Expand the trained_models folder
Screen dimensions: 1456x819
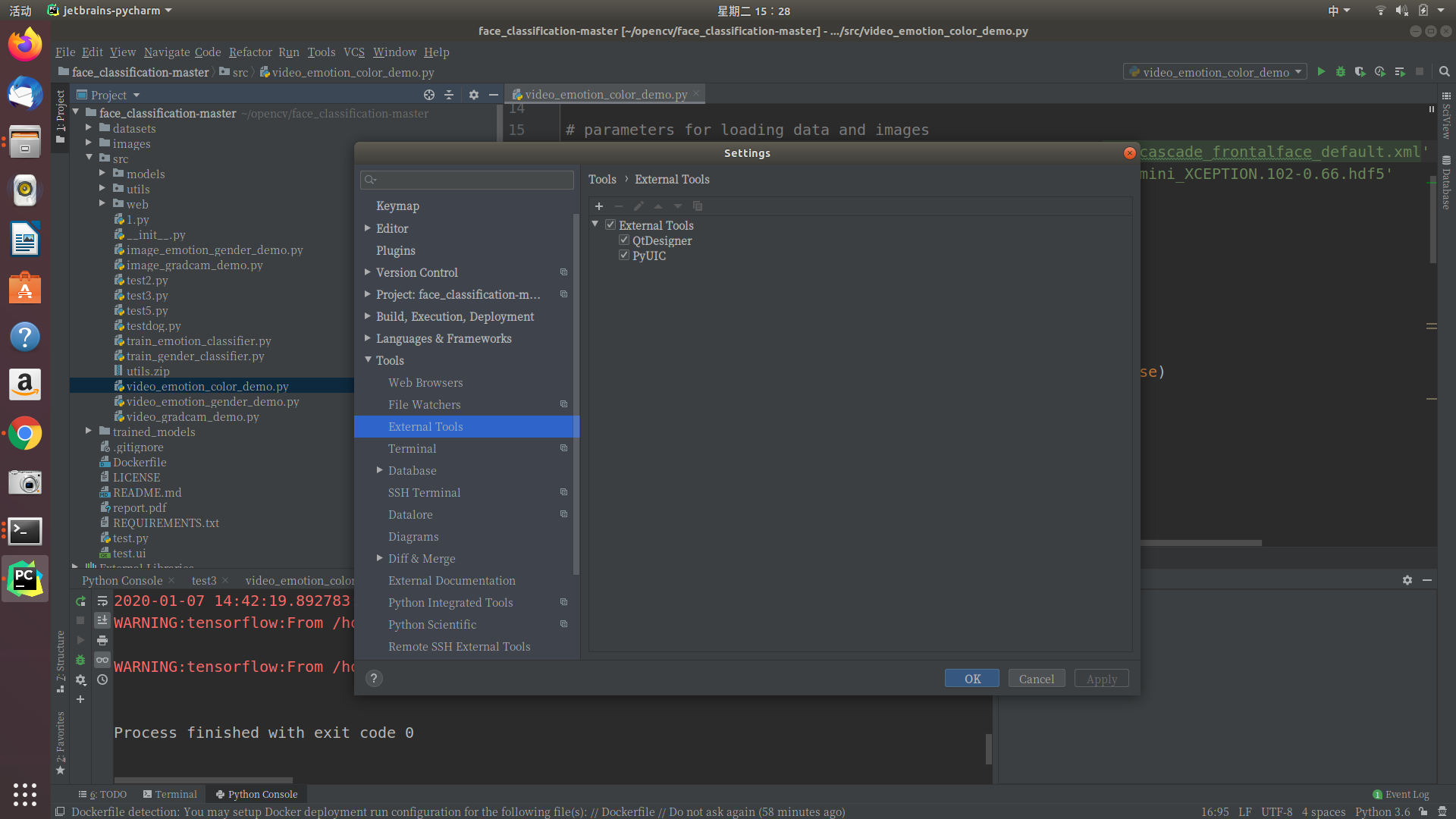(89, 431)
